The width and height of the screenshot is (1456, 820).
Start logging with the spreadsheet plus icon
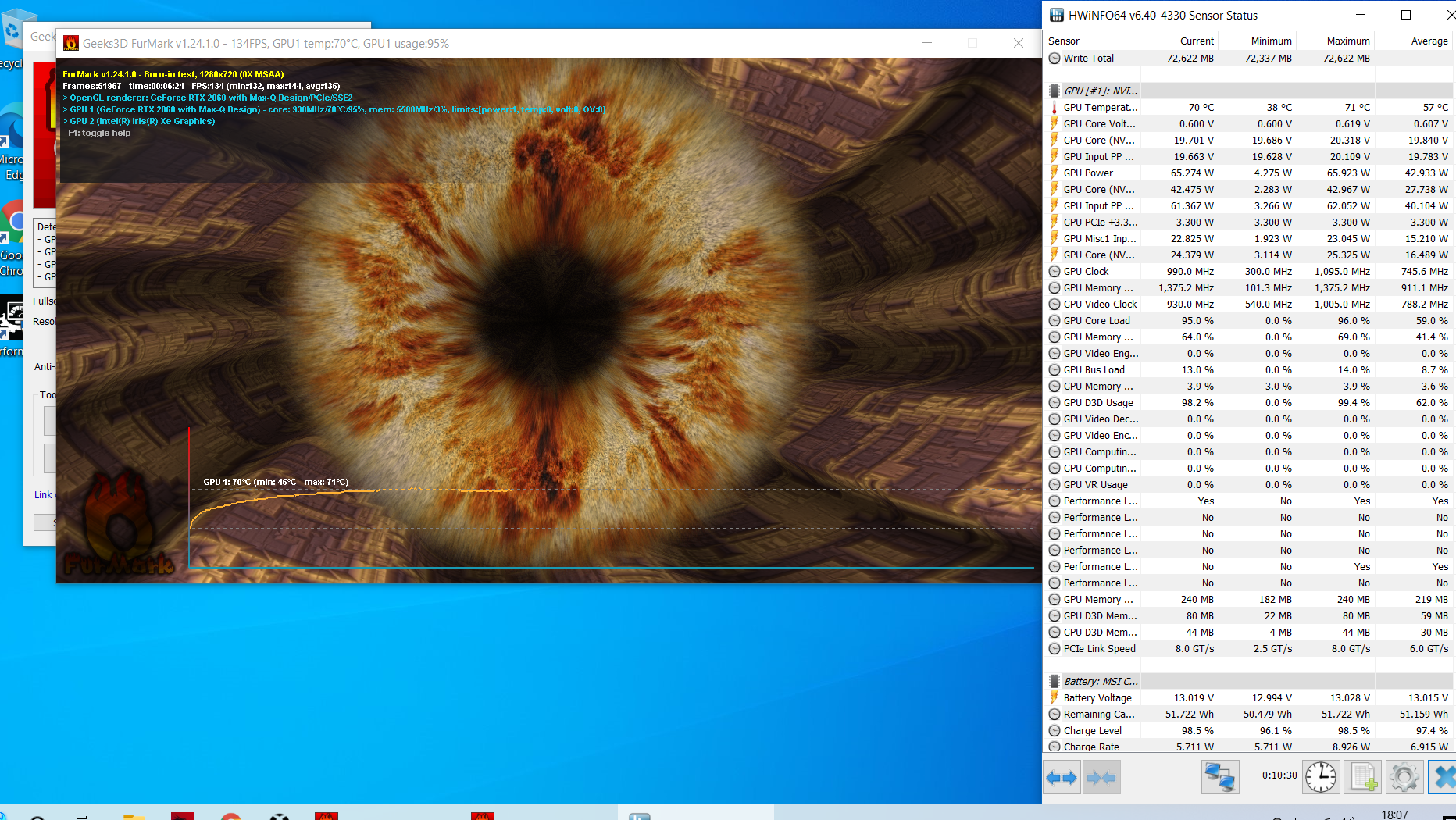point(1363,777)
